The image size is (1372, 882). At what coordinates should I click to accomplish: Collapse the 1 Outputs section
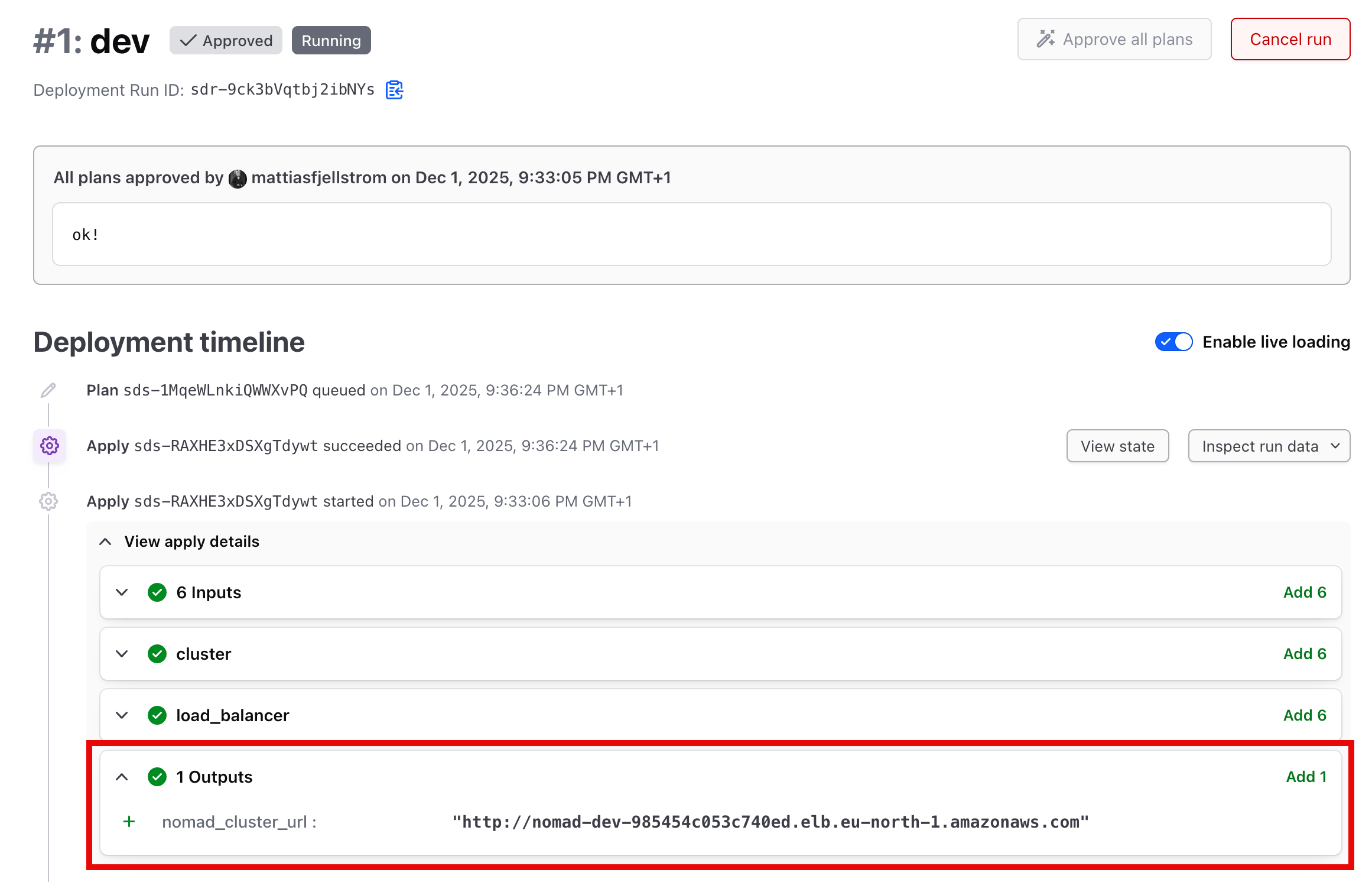point(122,776)
